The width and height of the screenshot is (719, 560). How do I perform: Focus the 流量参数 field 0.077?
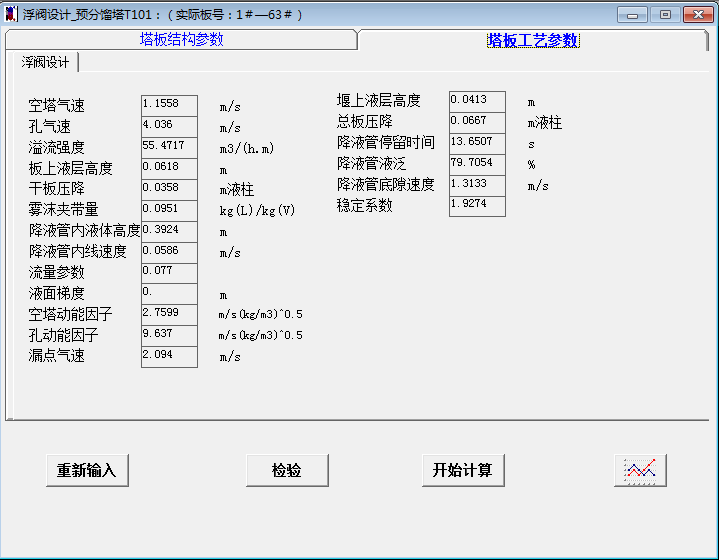[x=169, y=273]
